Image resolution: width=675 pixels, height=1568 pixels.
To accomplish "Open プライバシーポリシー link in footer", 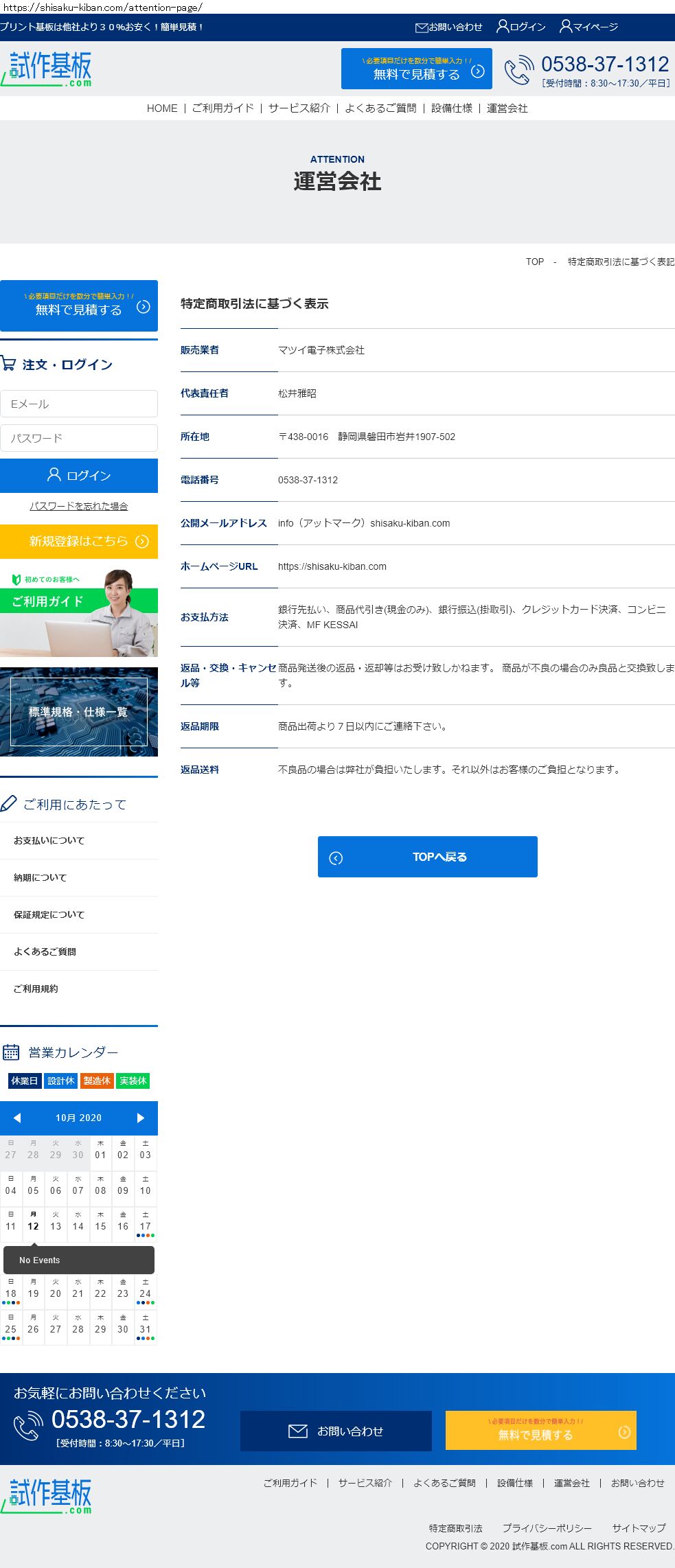I will pos(547,1528).
